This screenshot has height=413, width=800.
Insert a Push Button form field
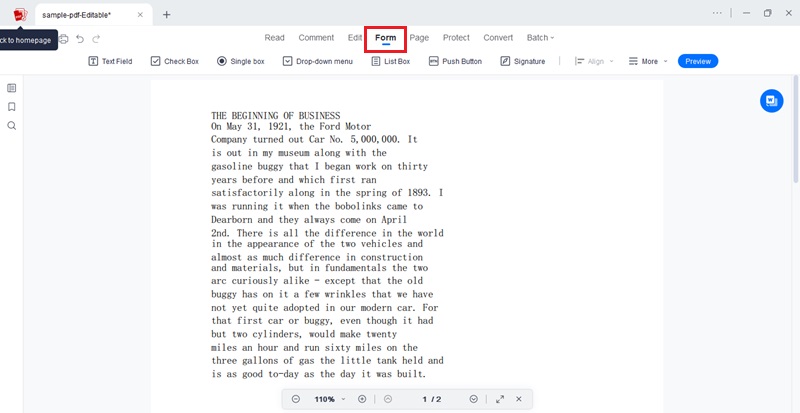(x=455, y=61)
